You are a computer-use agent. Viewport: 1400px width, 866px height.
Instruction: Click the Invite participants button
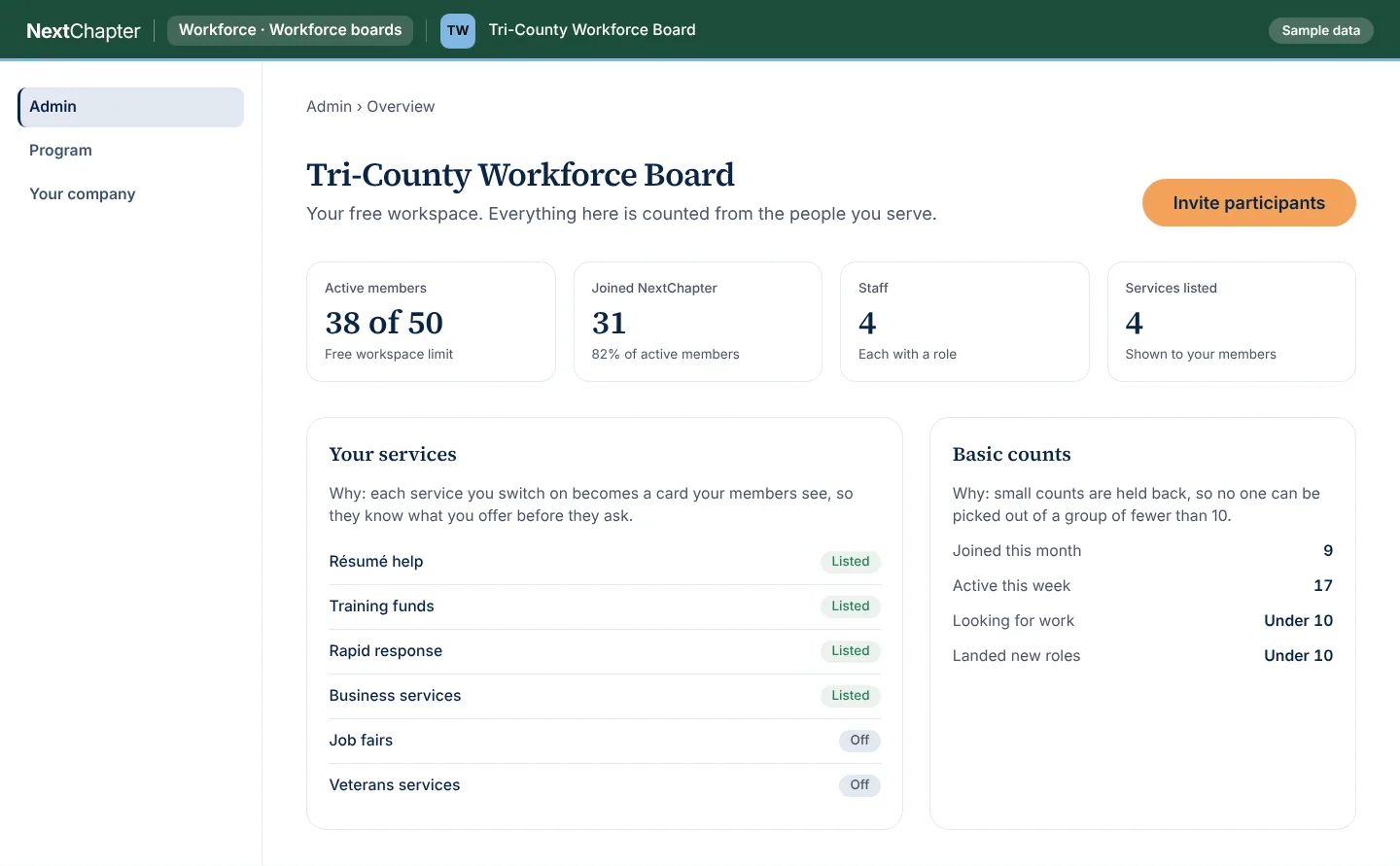tap(1248, 203)
